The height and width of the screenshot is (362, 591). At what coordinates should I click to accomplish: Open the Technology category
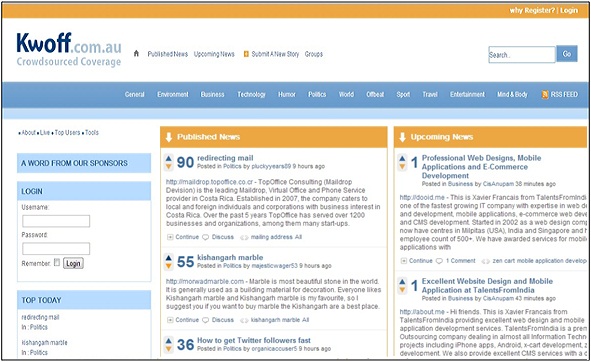(x=251, y=95)
